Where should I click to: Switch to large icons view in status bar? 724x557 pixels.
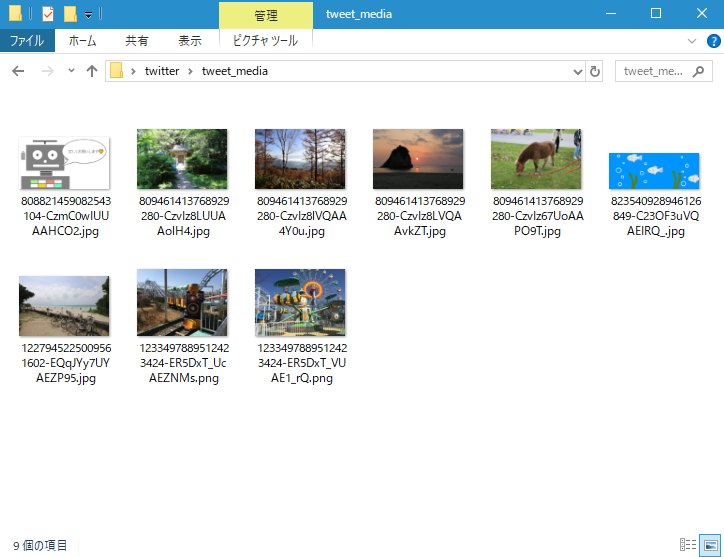(709, 545)
